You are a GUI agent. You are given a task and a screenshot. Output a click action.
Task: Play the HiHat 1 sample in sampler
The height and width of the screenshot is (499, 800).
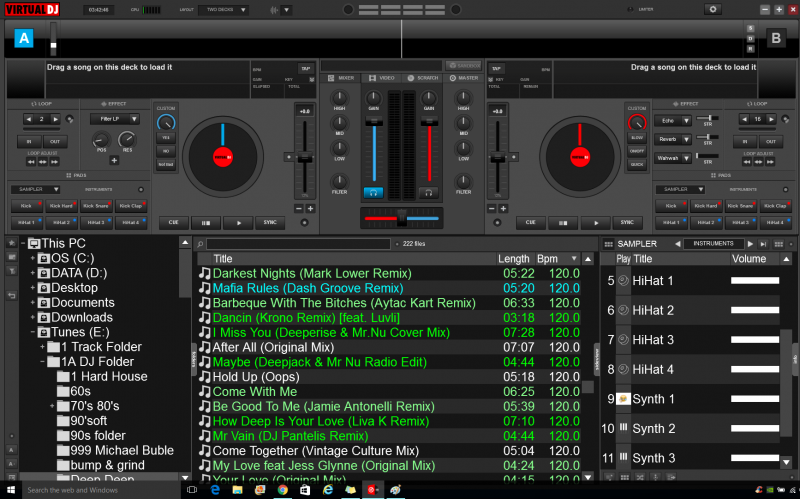tap(624, 281)
